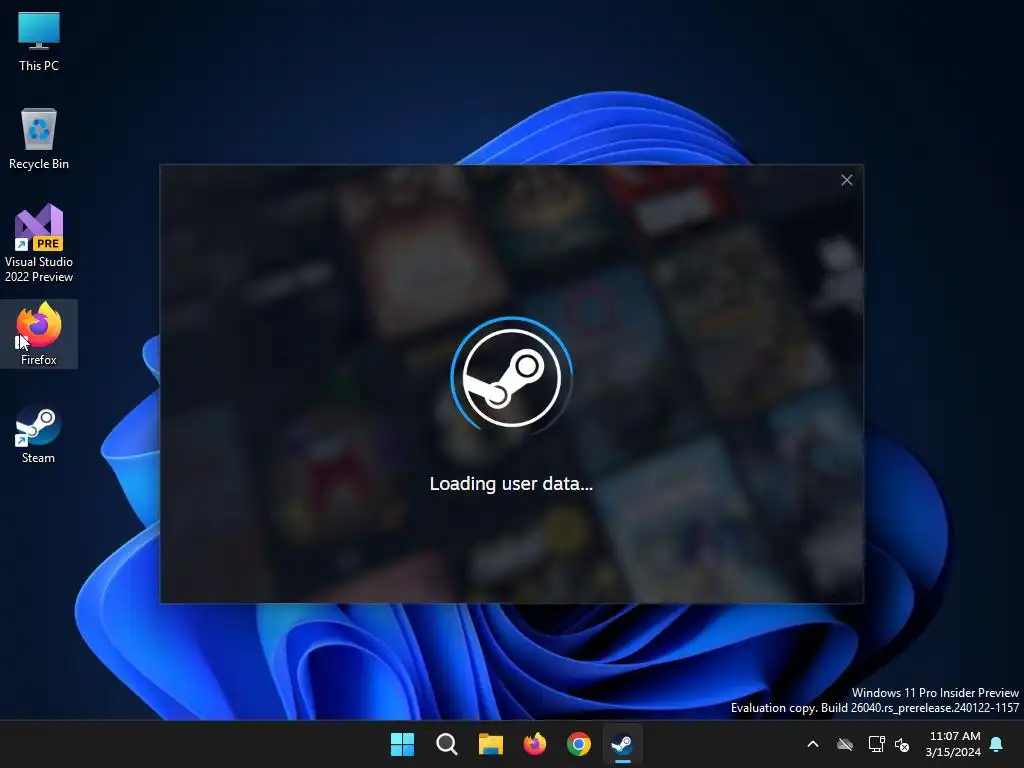This screenshot has height=768, width=1024.
Task: Select Visual Studio 2022 Preview shortcut
Action: (x=39, y=244)
